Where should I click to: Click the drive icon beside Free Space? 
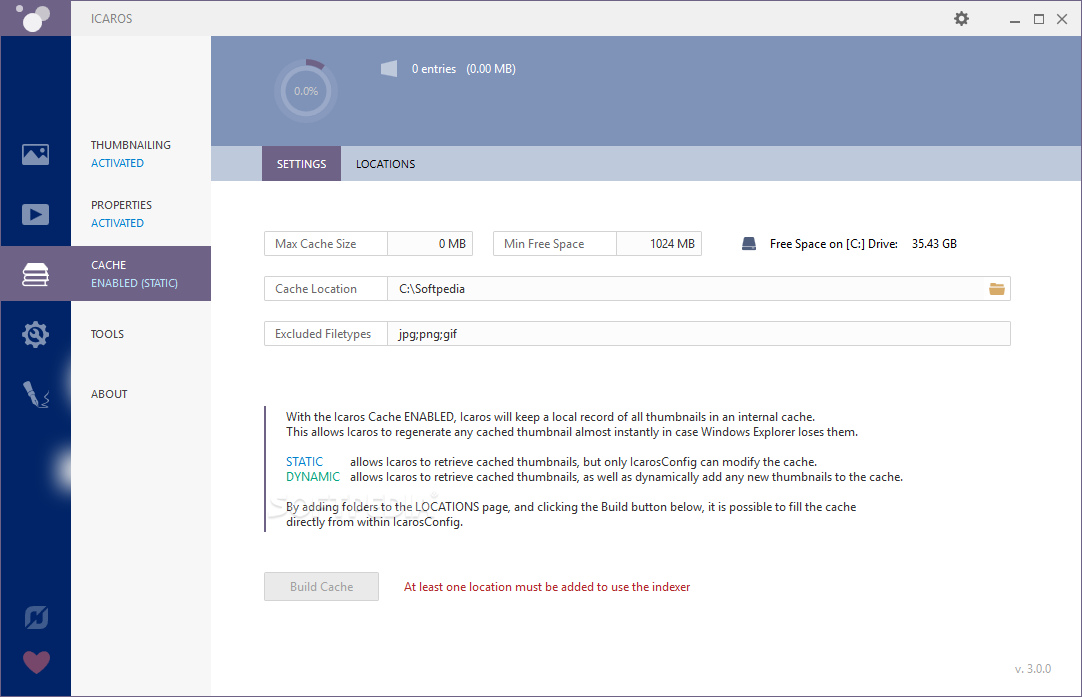point(749,244)
